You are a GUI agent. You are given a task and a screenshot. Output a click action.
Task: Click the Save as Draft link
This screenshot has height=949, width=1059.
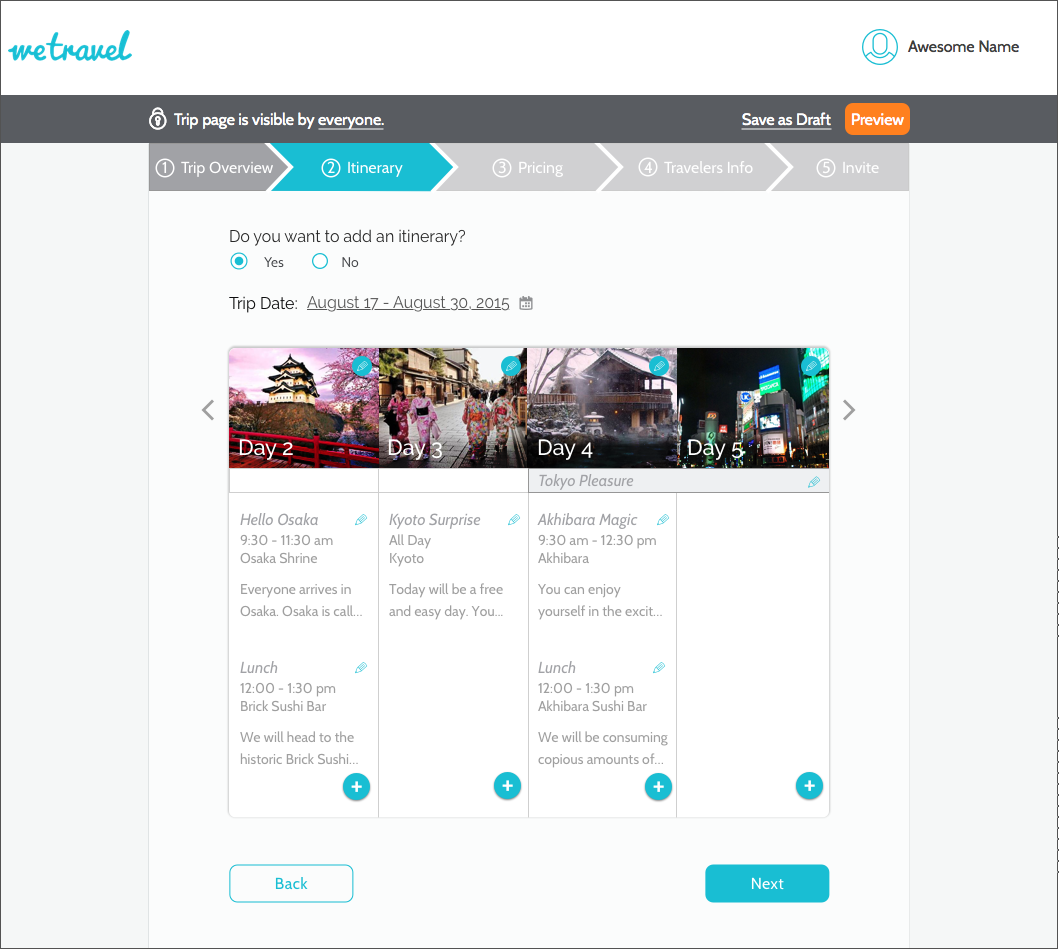coord(786,120)
